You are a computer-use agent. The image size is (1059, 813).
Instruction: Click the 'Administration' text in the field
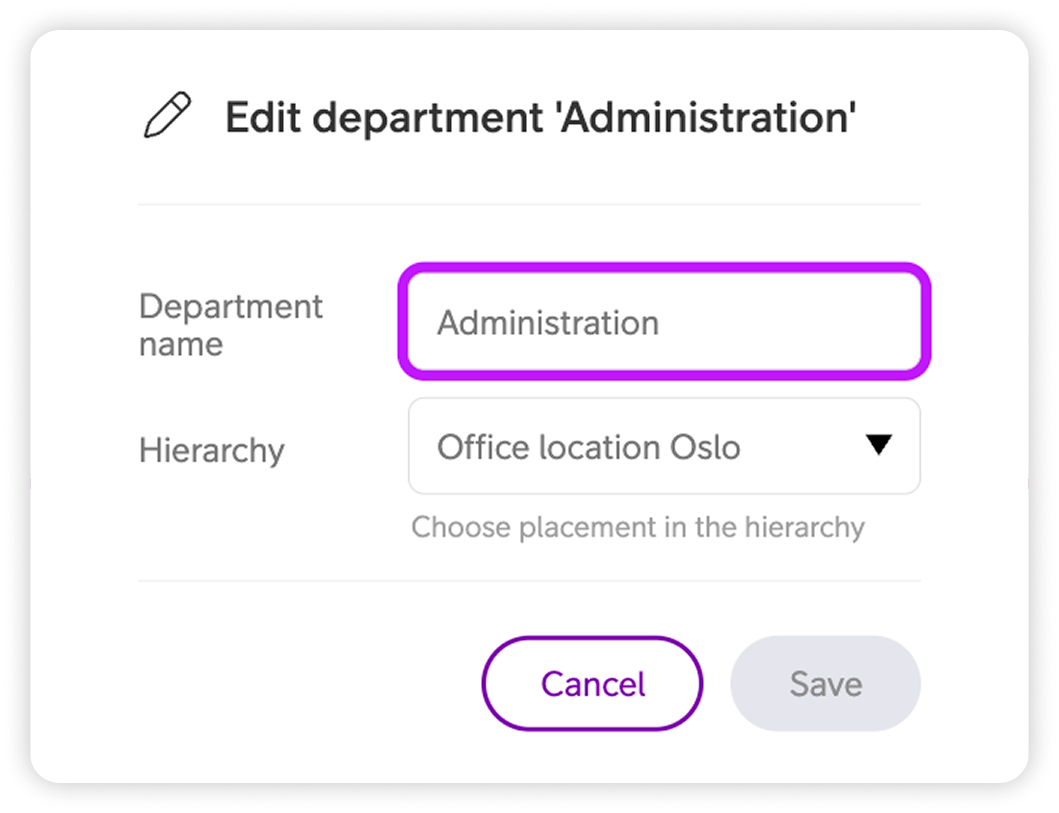(548, 323)
